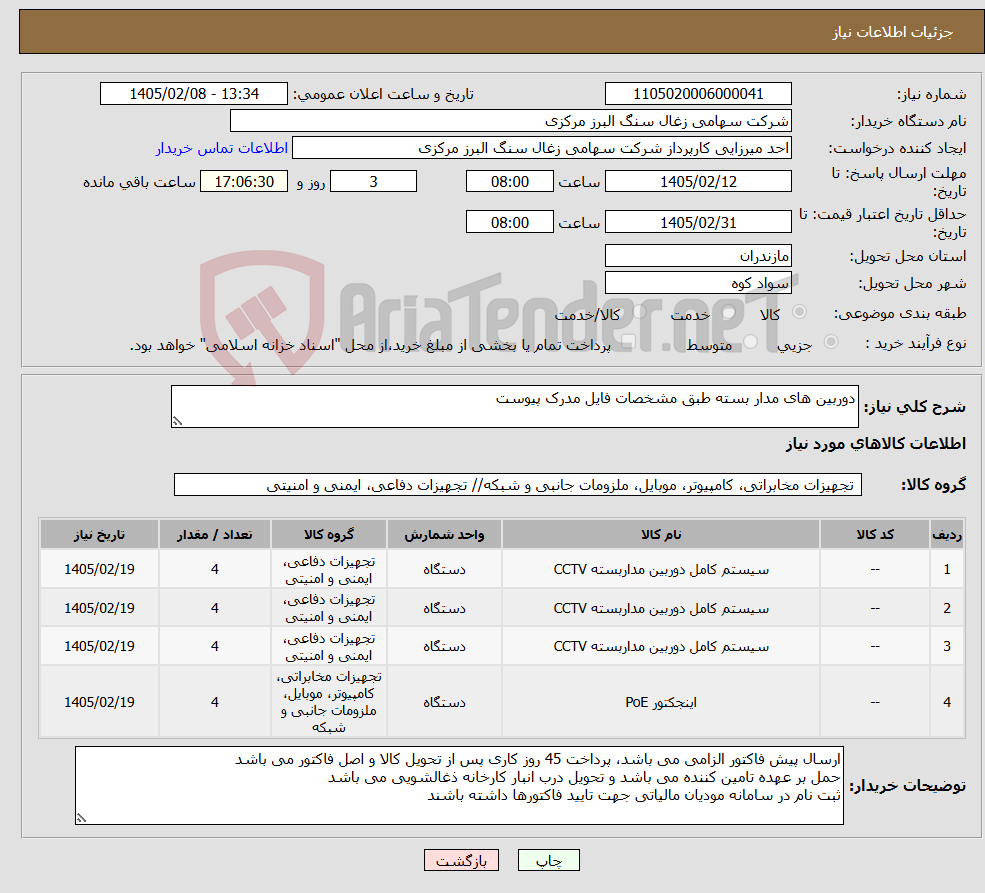Click the تعداد / مقدار column header
Screen dimensions: 985x893
coord(214,534)
